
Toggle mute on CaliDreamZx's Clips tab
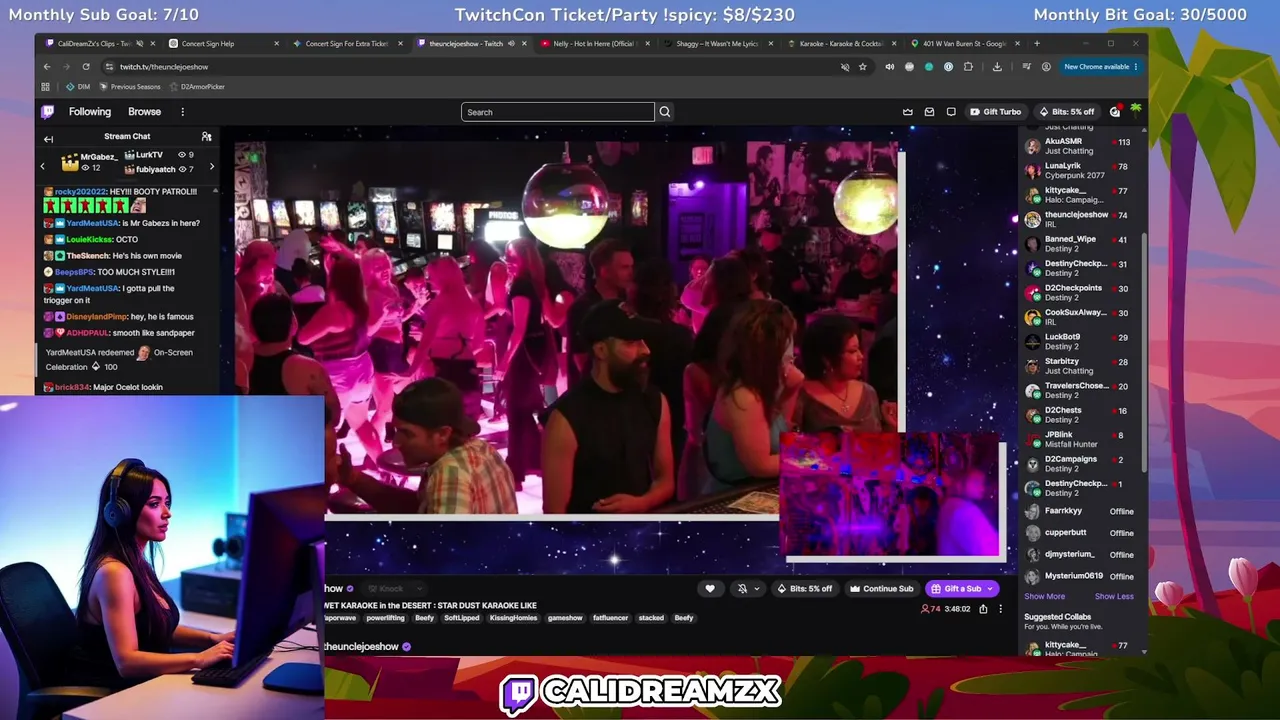click(139, 44)
